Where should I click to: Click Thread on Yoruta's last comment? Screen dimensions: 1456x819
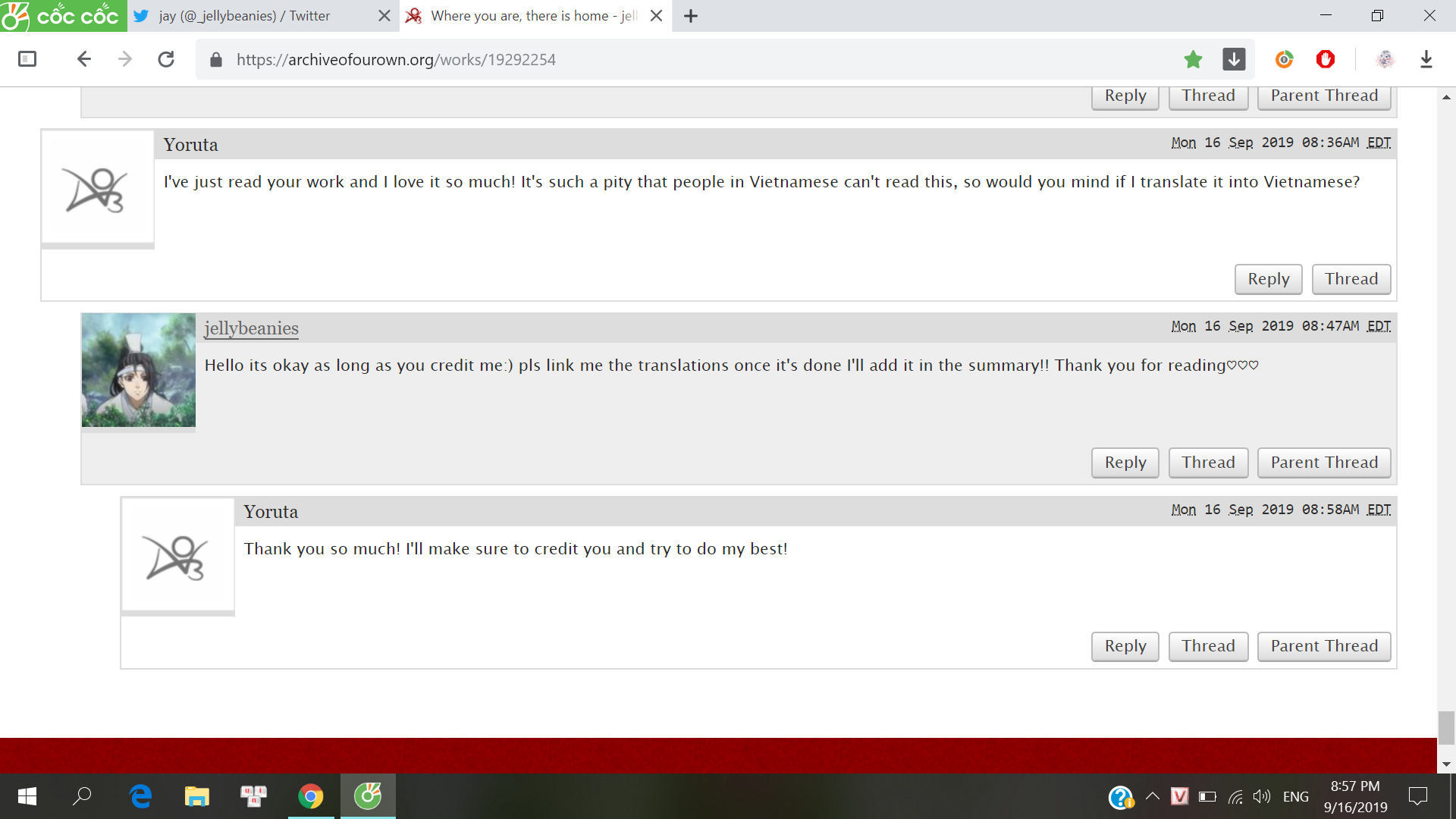tap(1208, 646)
